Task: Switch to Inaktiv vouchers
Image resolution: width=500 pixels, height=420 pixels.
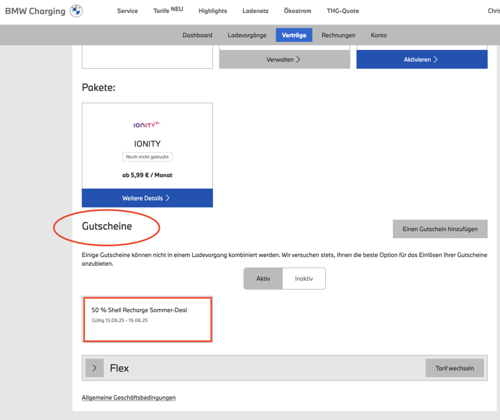Action: pos(304,278)
